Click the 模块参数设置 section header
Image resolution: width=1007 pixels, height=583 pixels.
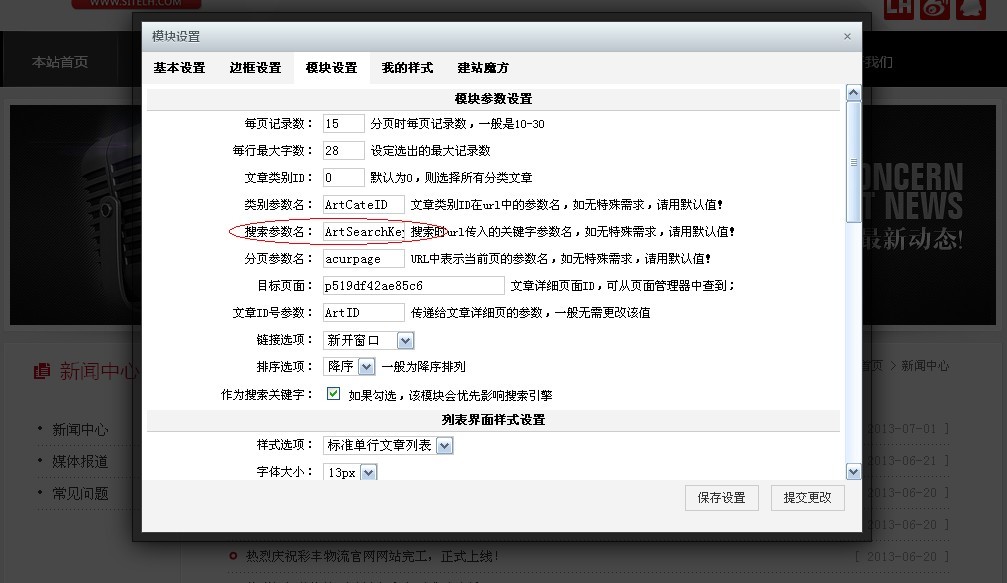pyautogui.click(x=493, y=99)
